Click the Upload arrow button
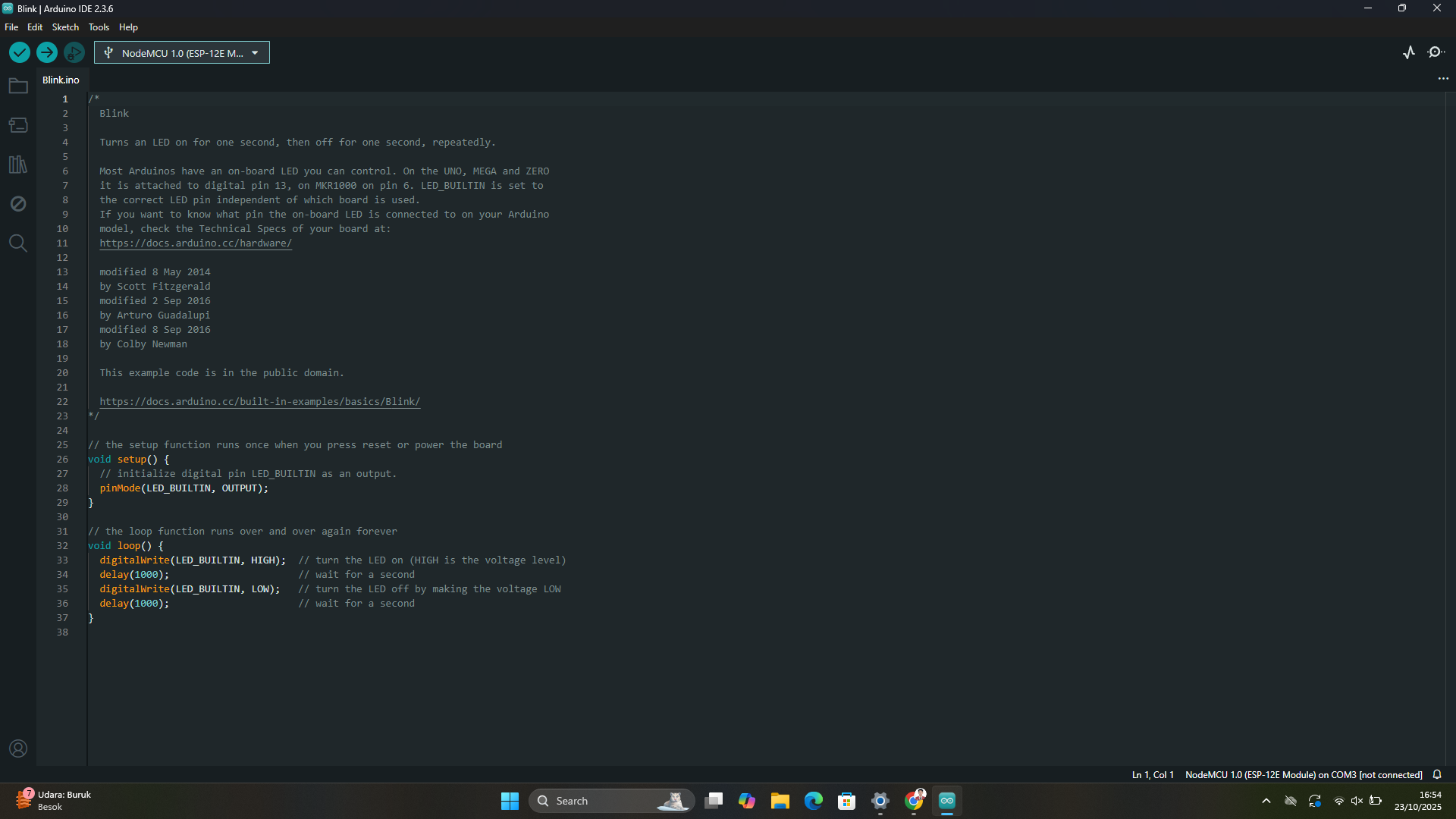1456x819 pixels. (x=47, y=52)
